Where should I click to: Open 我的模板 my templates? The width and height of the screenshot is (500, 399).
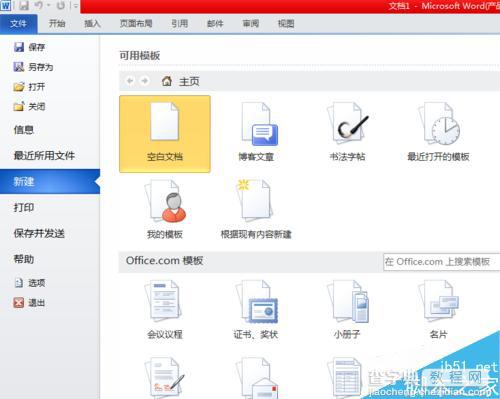[x=165, y=210]
